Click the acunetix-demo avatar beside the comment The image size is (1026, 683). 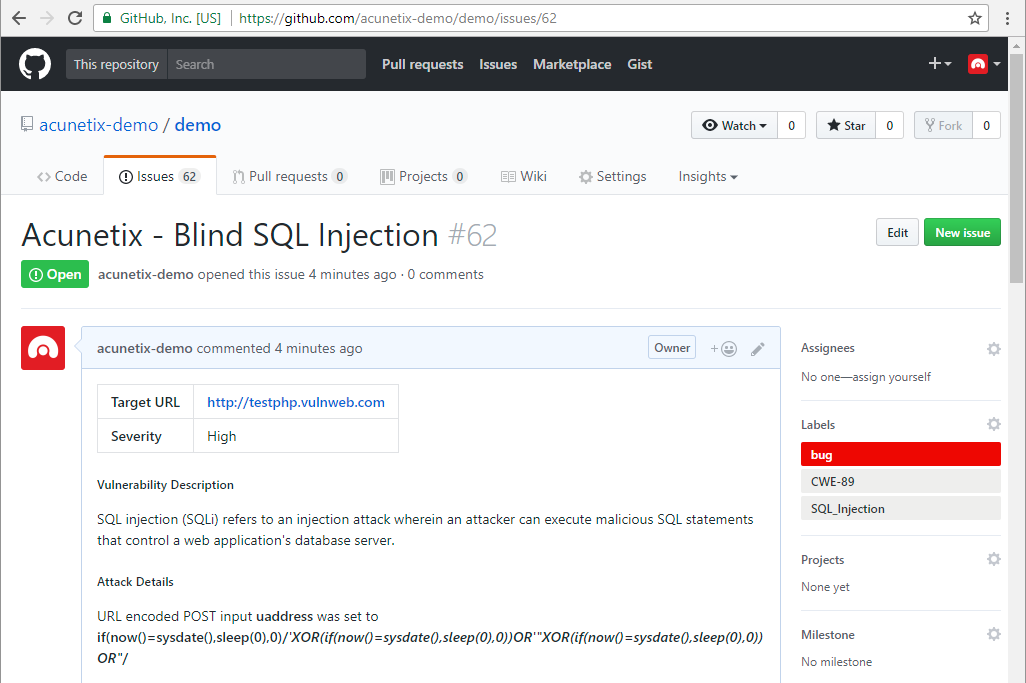coord(43,348)
